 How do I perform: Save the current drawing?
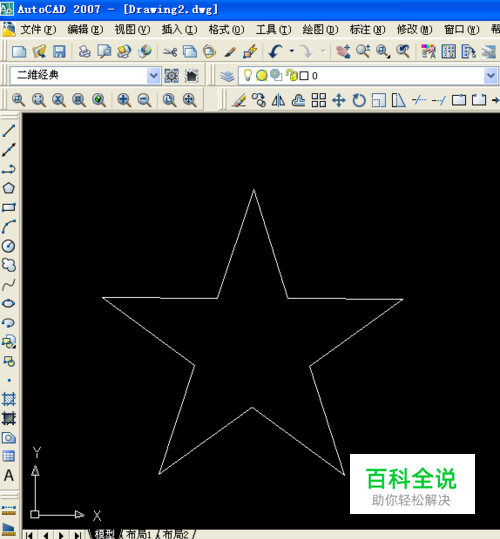59,52
